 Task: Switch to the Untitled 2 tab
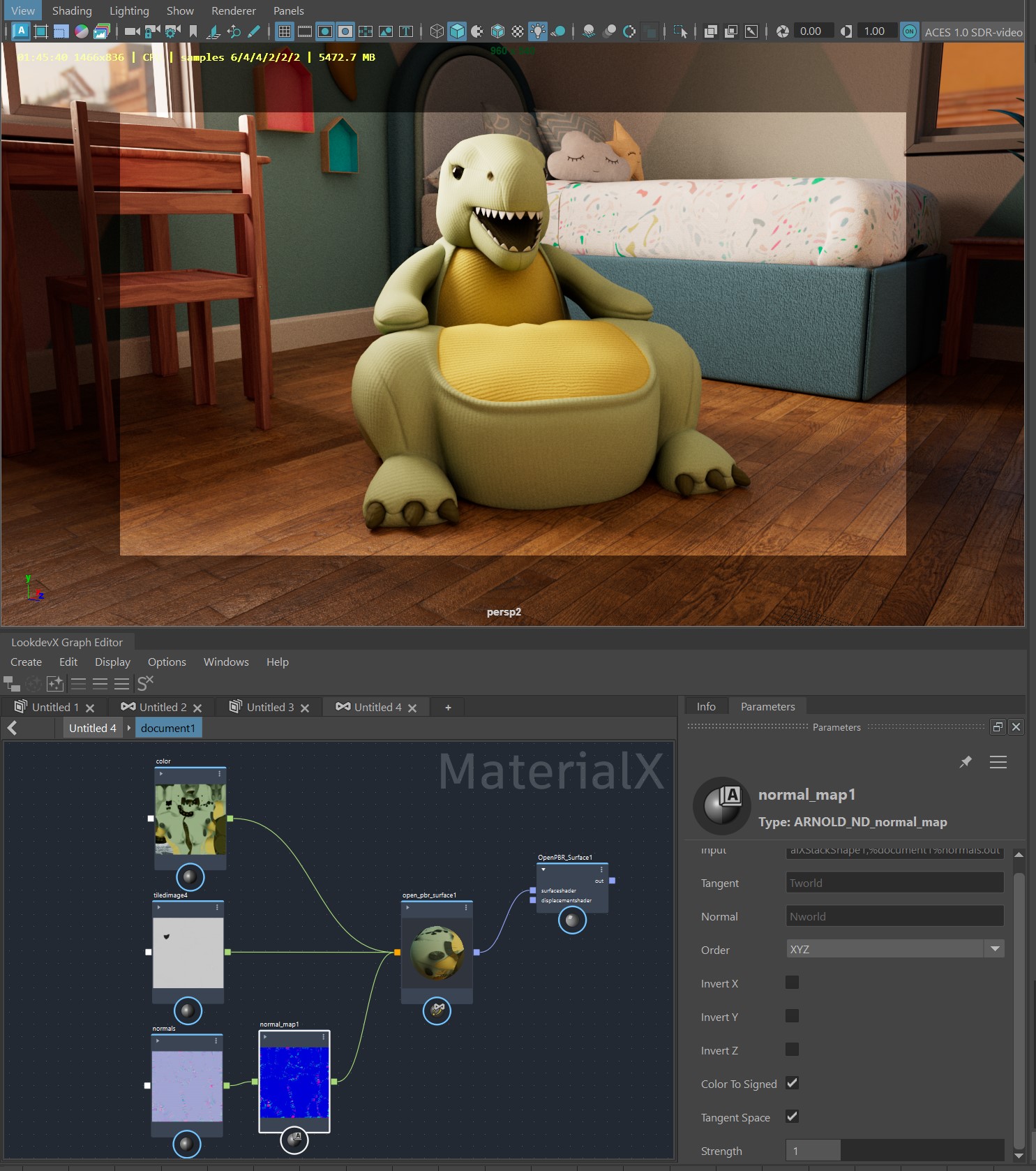(163, 707)
